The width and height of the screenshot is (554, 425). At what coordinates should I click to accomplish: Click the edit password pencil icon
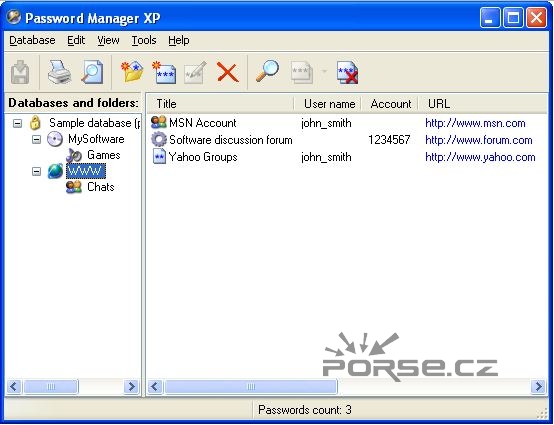click(195, 72)
